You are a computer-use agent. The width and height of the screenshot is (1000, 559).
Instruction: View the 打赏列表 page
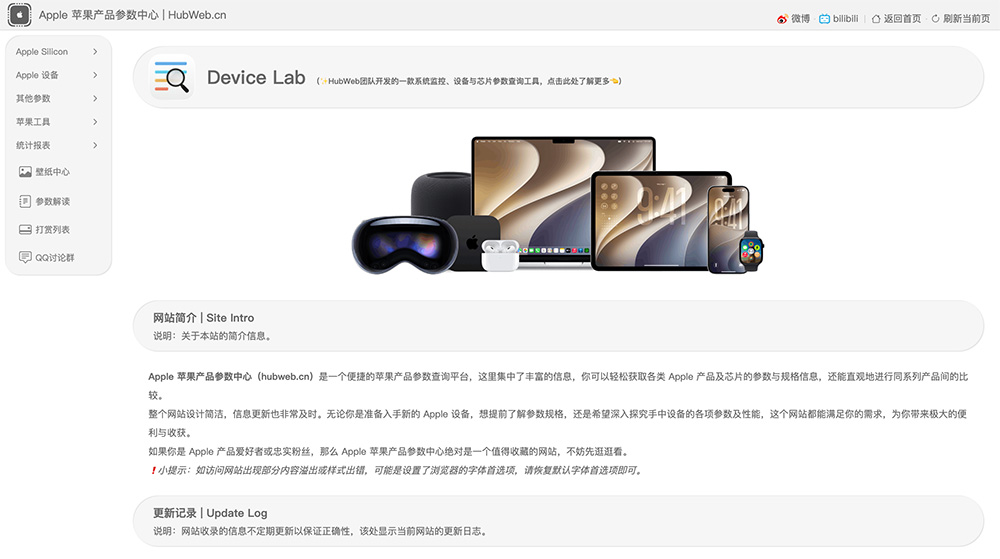pos(52,229)
